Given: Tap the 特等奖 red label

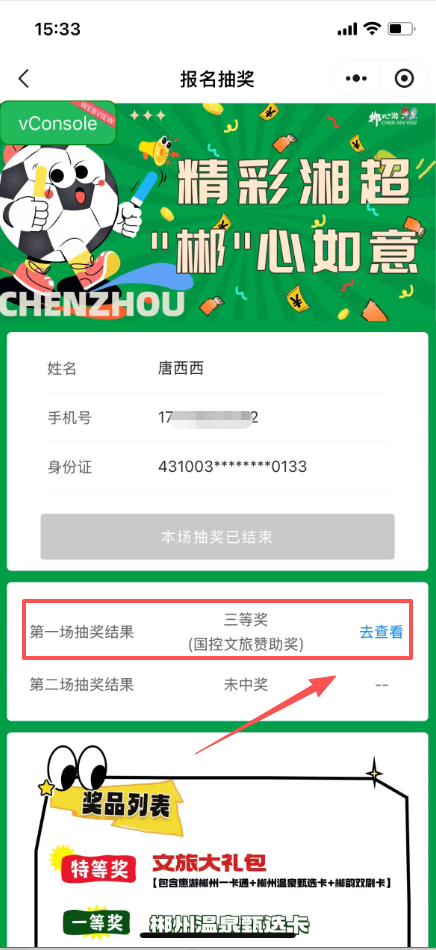Looking at the screenshot, I should [97, 870].
